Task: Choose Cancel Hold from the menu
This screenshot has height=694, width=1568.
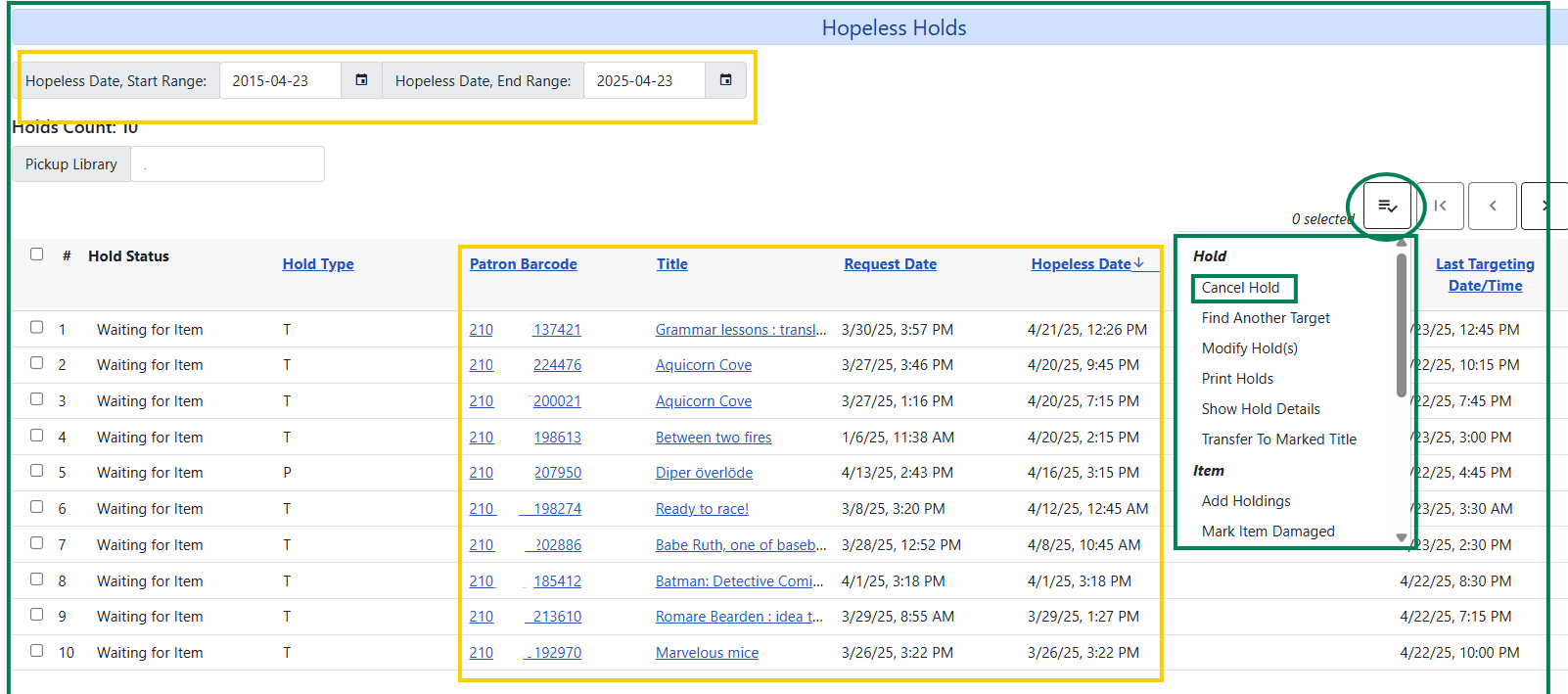Action: pos(1240,288)
